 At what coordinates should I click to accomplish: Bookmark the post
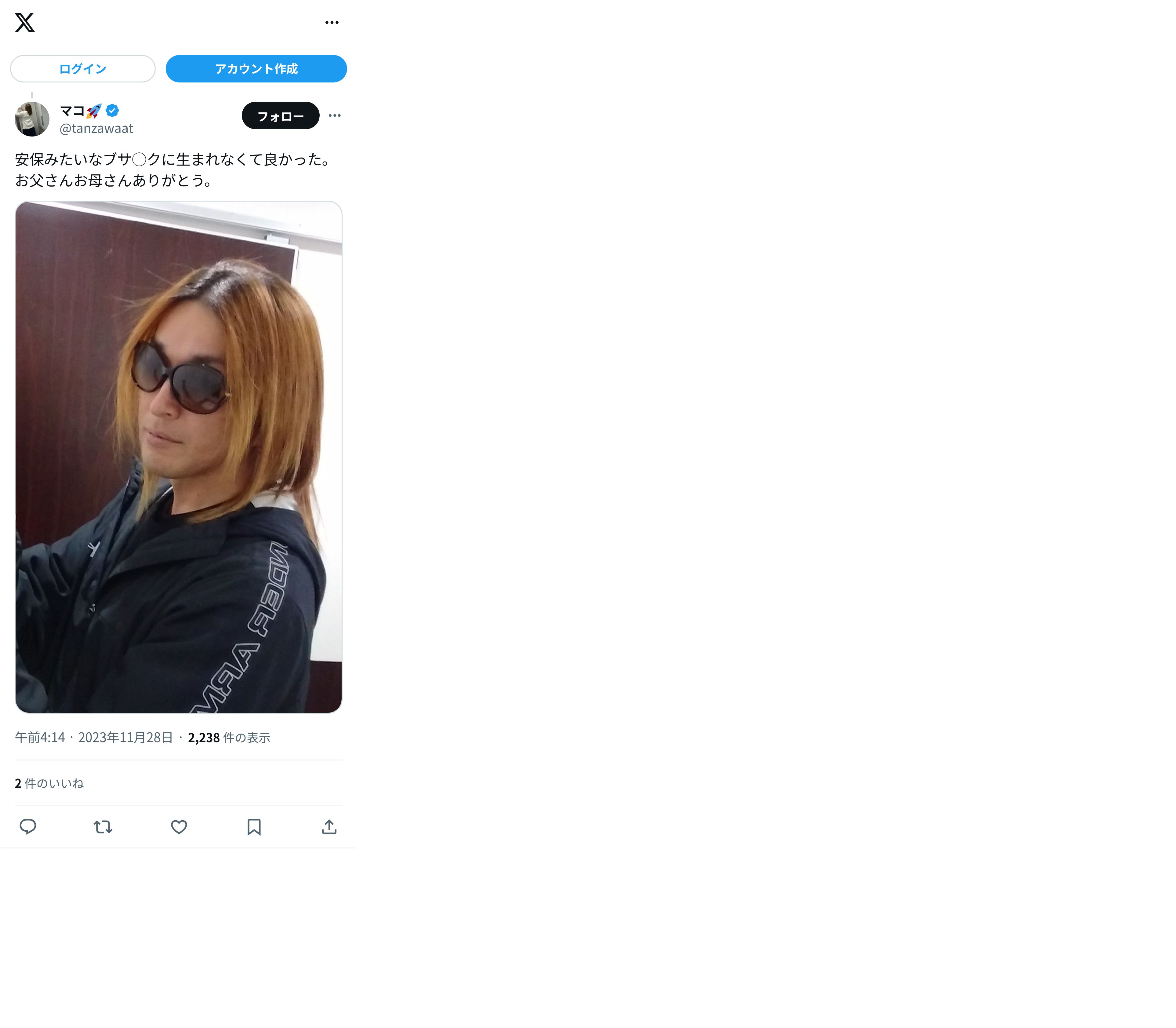coord(254,827)
